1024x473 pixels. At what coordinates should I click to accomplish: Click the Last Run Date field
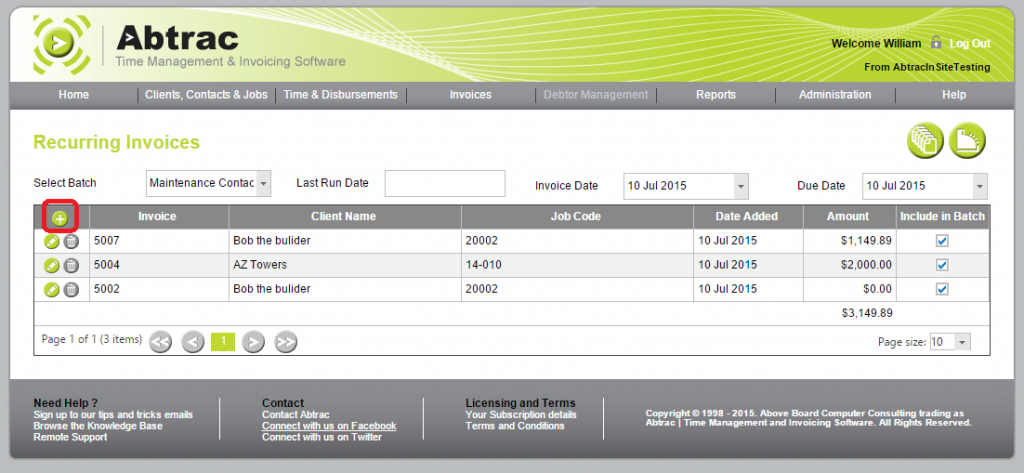coord(445,184)
